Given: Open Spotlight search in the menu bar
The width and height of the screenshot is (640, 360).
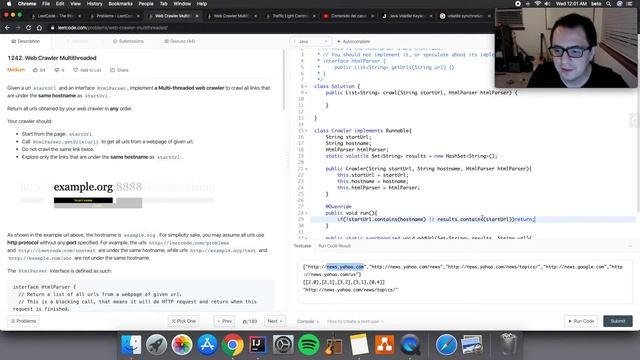Looking at the screenshot, I should pyautogui.click(x=609, y=4).
